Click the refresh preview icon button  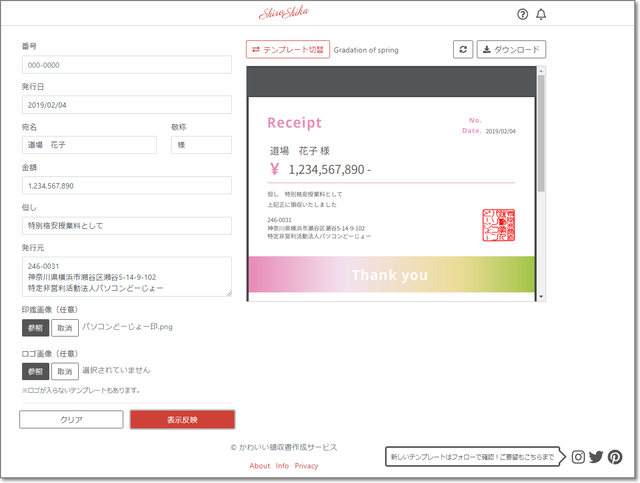463,49
